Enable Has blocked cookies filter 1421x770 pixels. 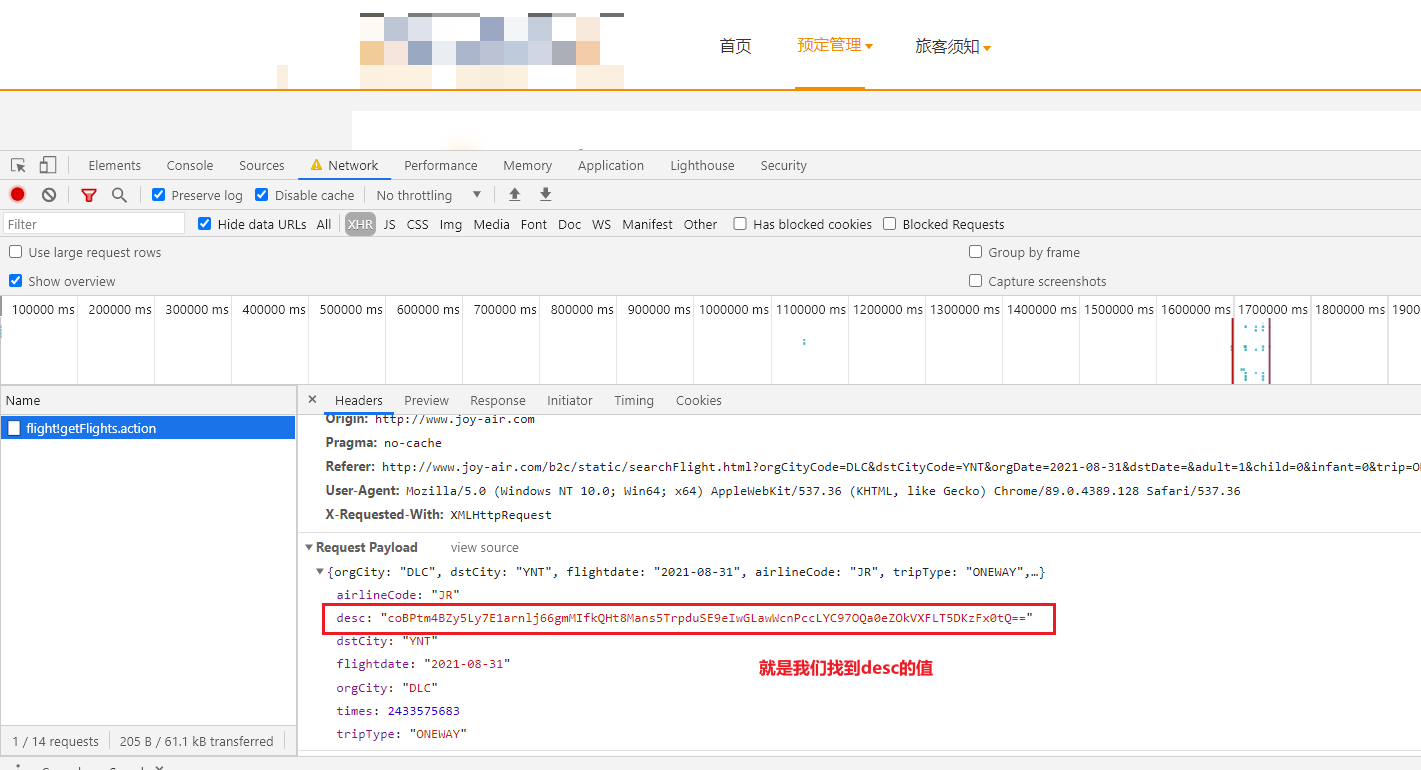click(x=740, y=224)
